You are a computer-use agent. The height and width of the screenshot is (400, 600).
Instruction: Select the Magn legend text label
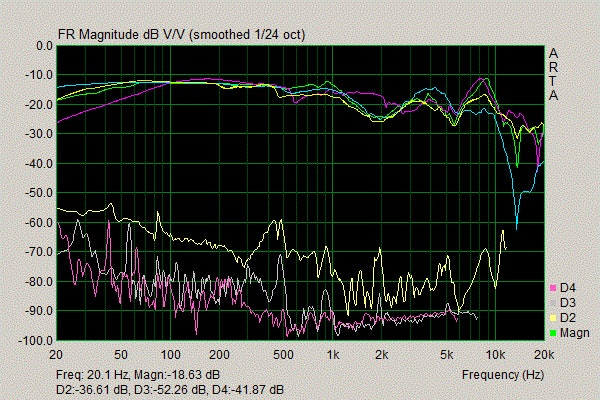[574, 332]
